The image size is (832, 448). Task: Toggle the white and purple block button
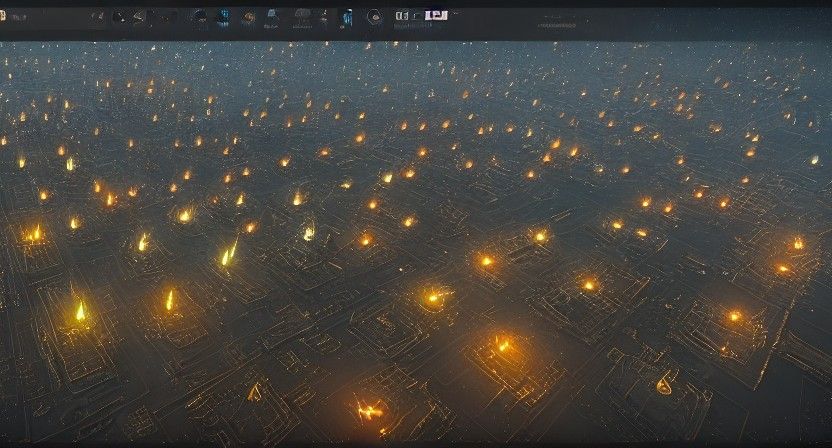tap(435, 15)
